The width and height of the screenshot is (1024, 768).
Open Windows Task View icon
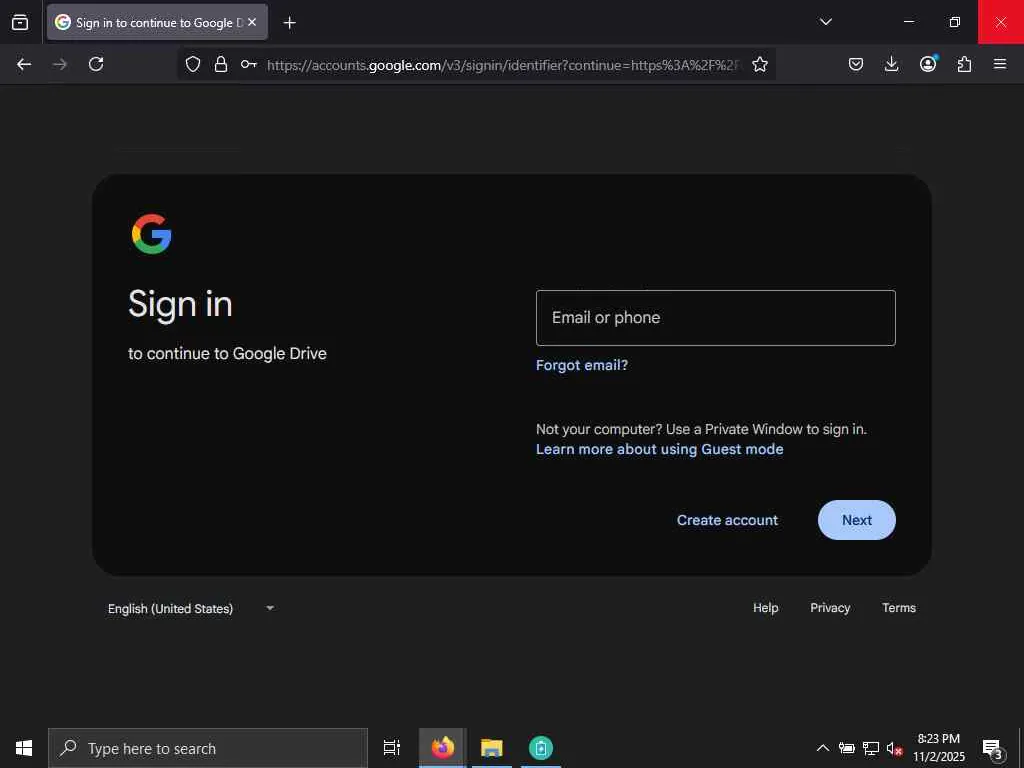[392, 748]
